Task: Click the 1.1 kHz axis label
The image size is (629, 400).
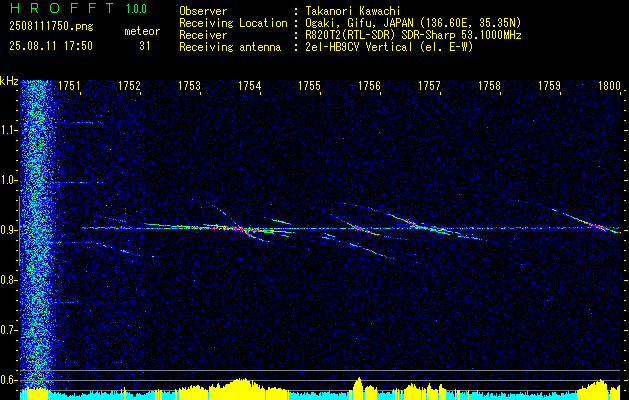Action: click(x=10, y=130)
